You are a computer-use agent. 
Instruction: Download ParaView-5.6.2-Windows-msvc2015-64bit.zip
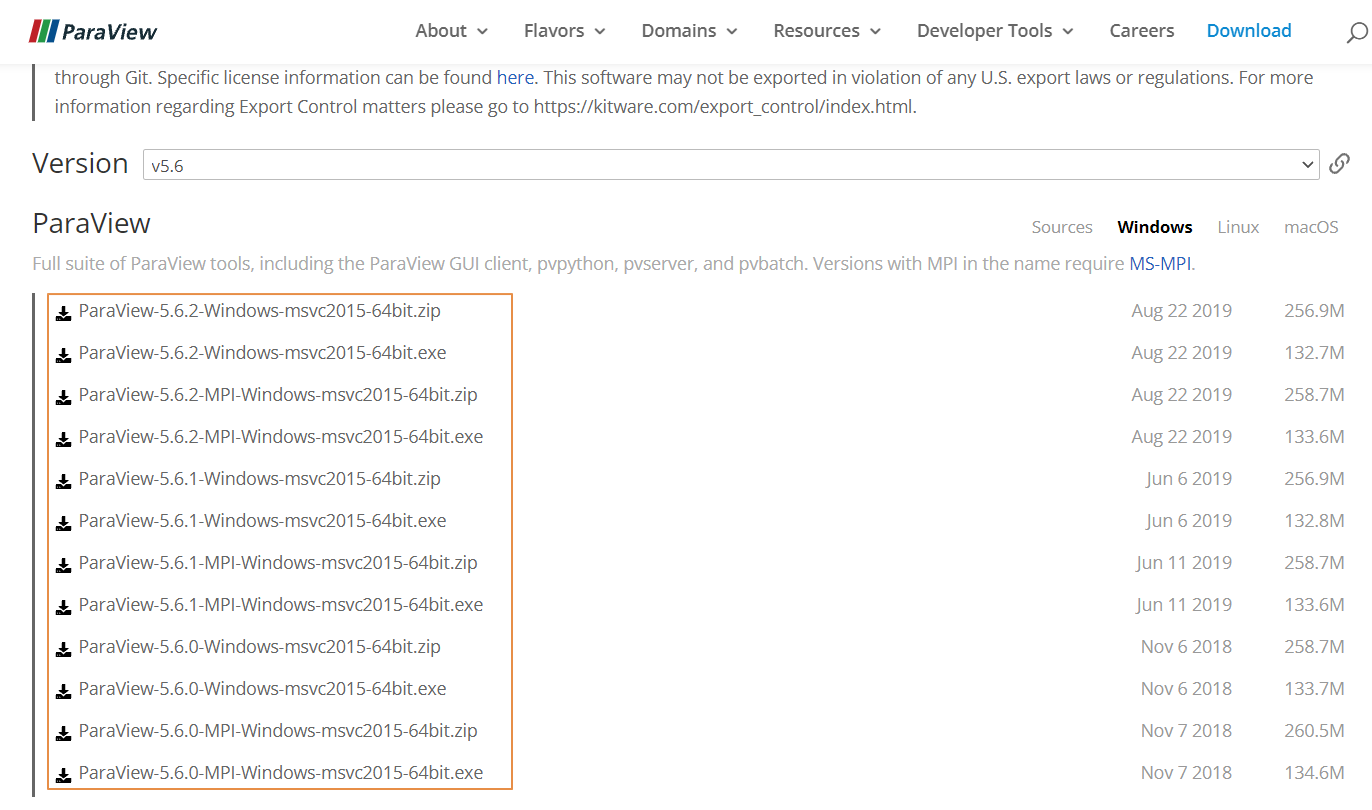point(259,311)
